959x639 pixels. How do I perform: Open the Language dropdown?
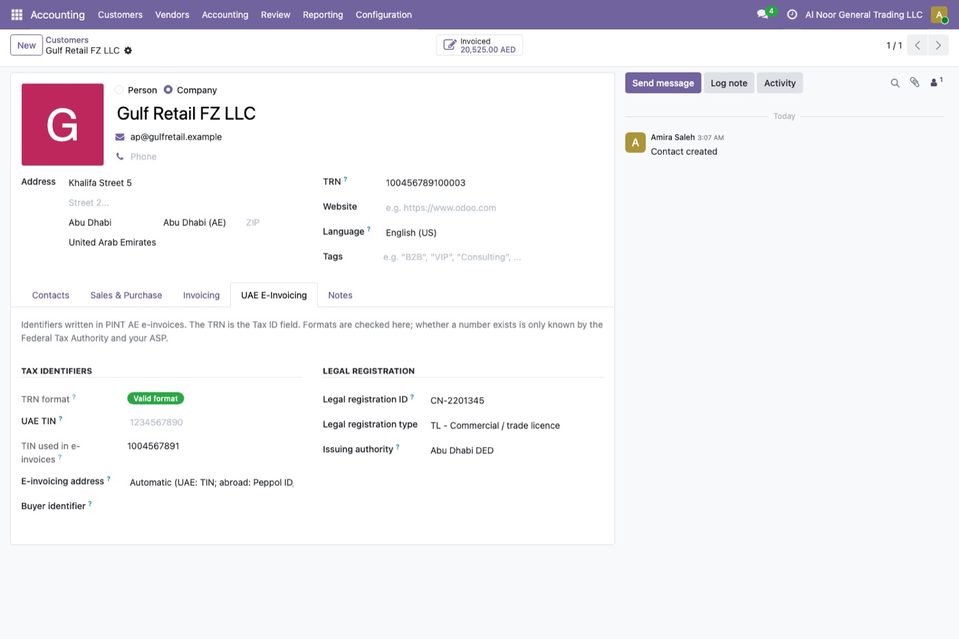493,232
